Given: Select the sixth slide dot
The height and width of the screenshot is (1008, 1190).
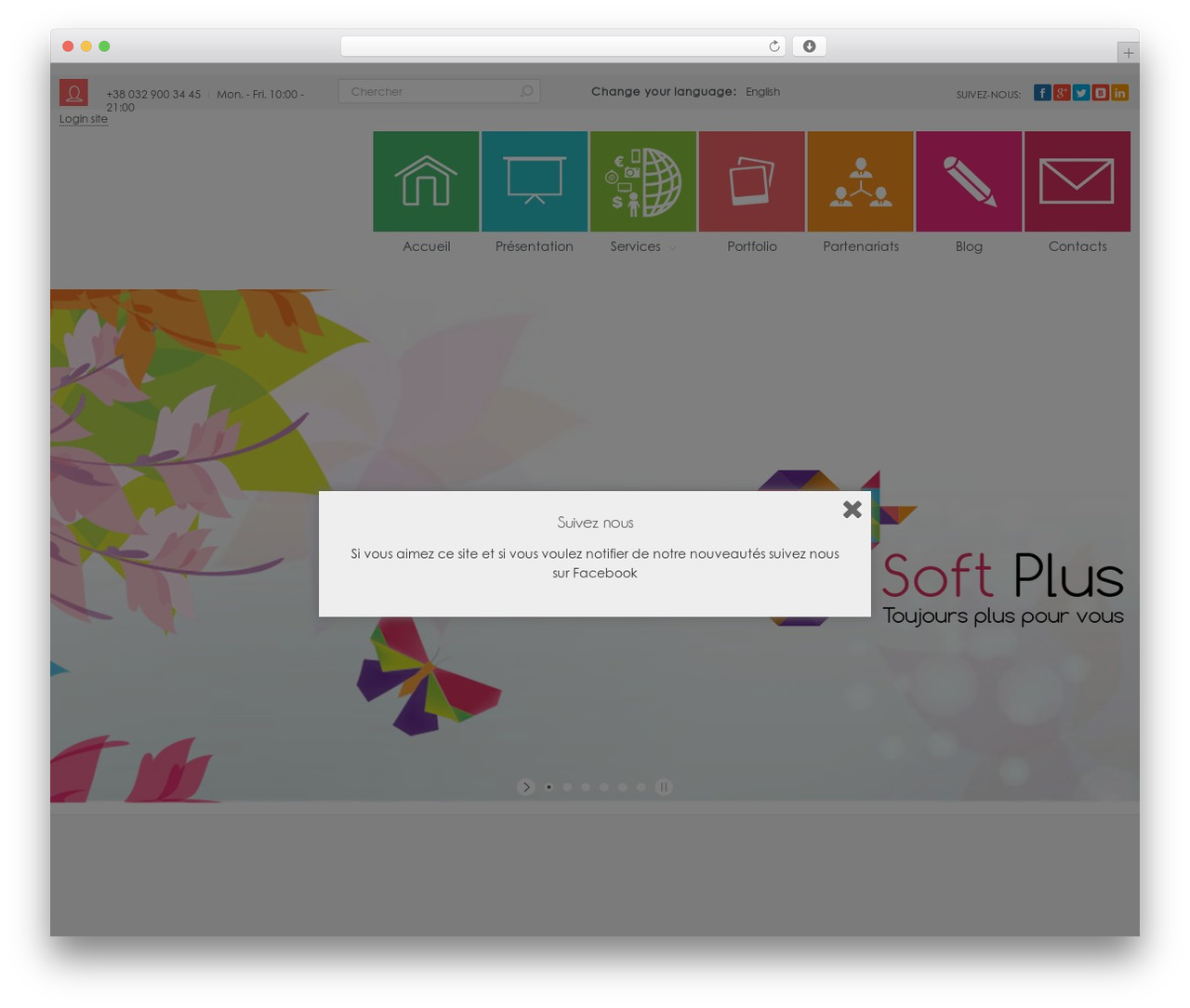Looking at the screenshot, I should (641, 787).
